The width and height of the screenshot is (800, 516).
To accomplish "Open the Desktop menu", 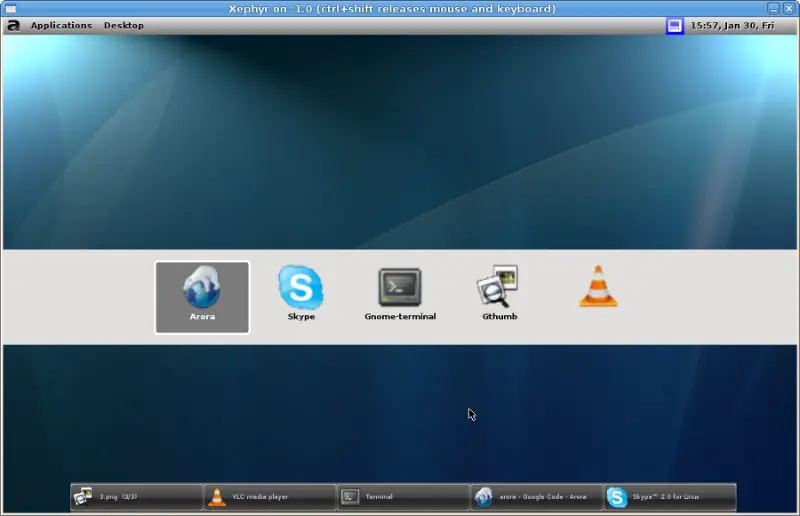I will (x=123, y=26).
